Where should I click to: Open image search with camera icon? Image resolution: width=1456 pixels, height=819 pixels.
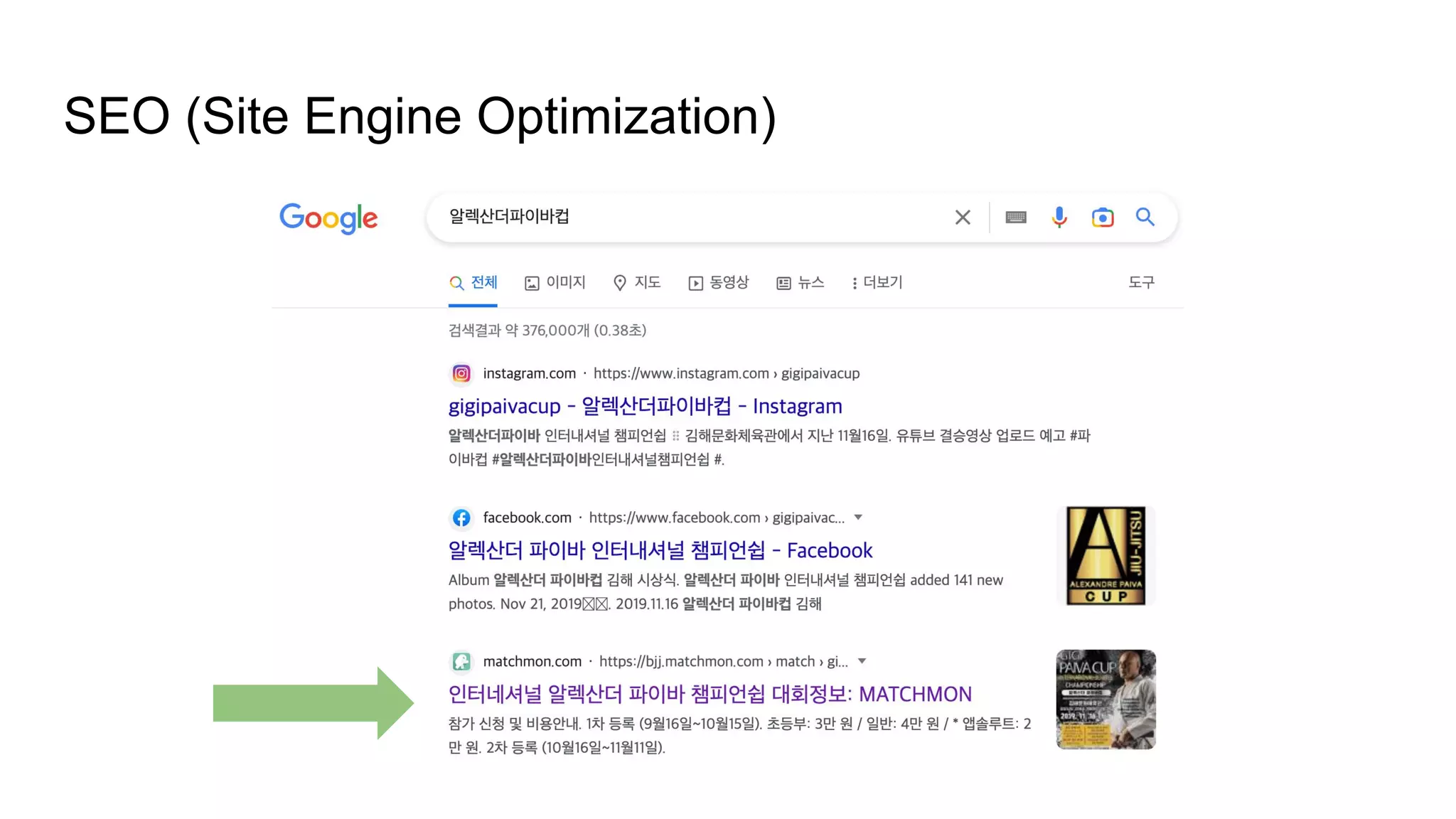coord(1103,218)
